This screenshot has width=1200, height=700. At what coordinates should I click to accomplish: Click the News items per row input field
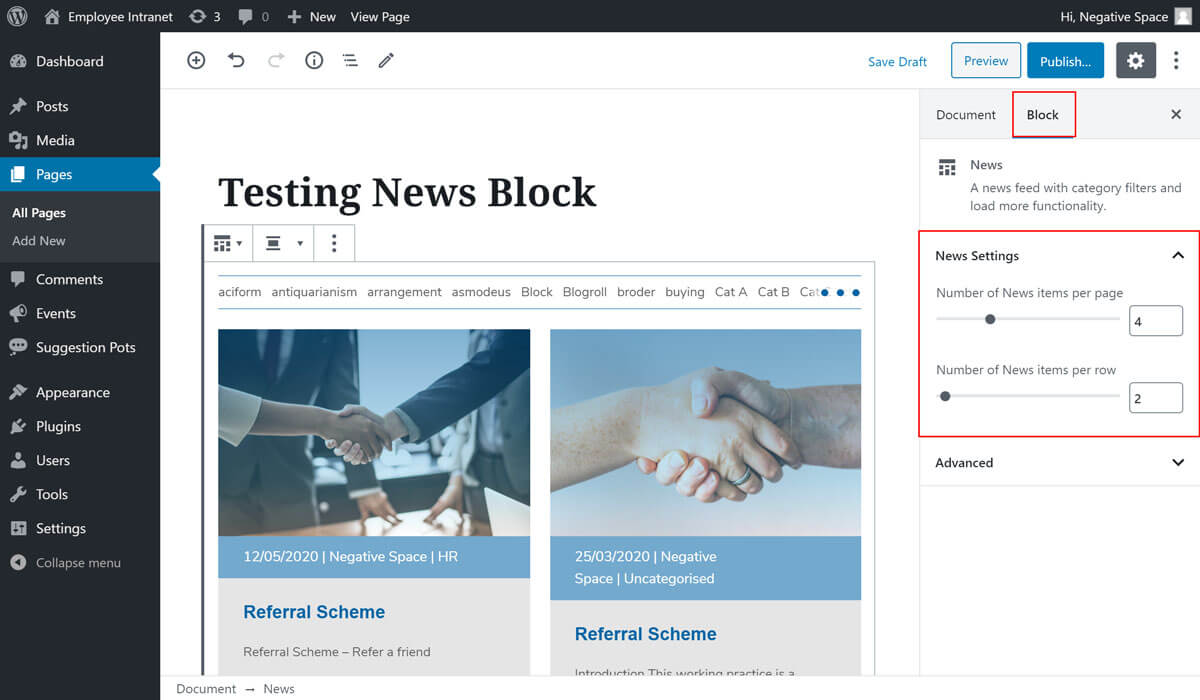(x=1155, y=398)
